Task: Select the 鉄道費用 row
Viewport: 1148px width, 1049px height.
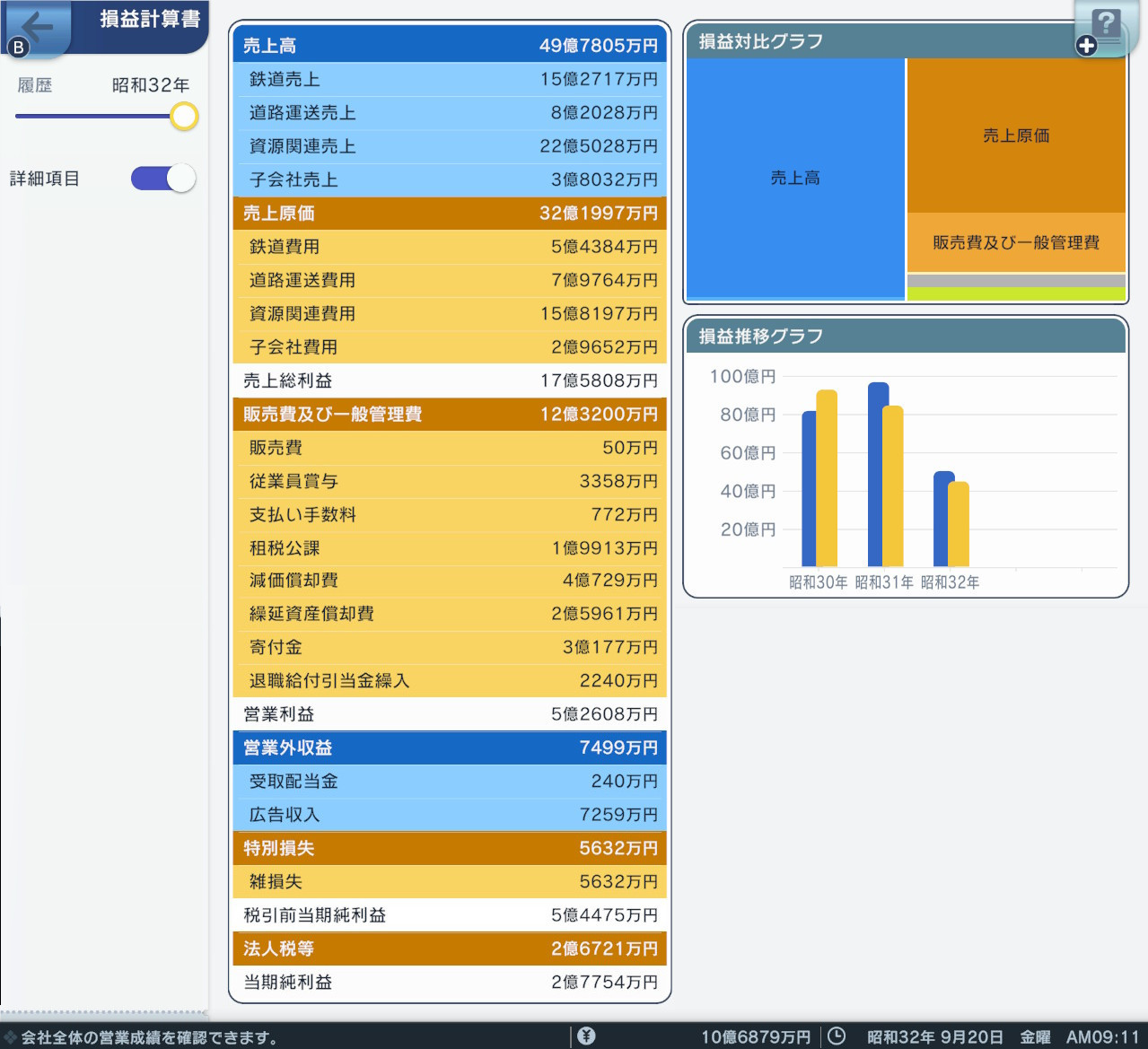Action: pyautogui.click(x=450, y=247)
